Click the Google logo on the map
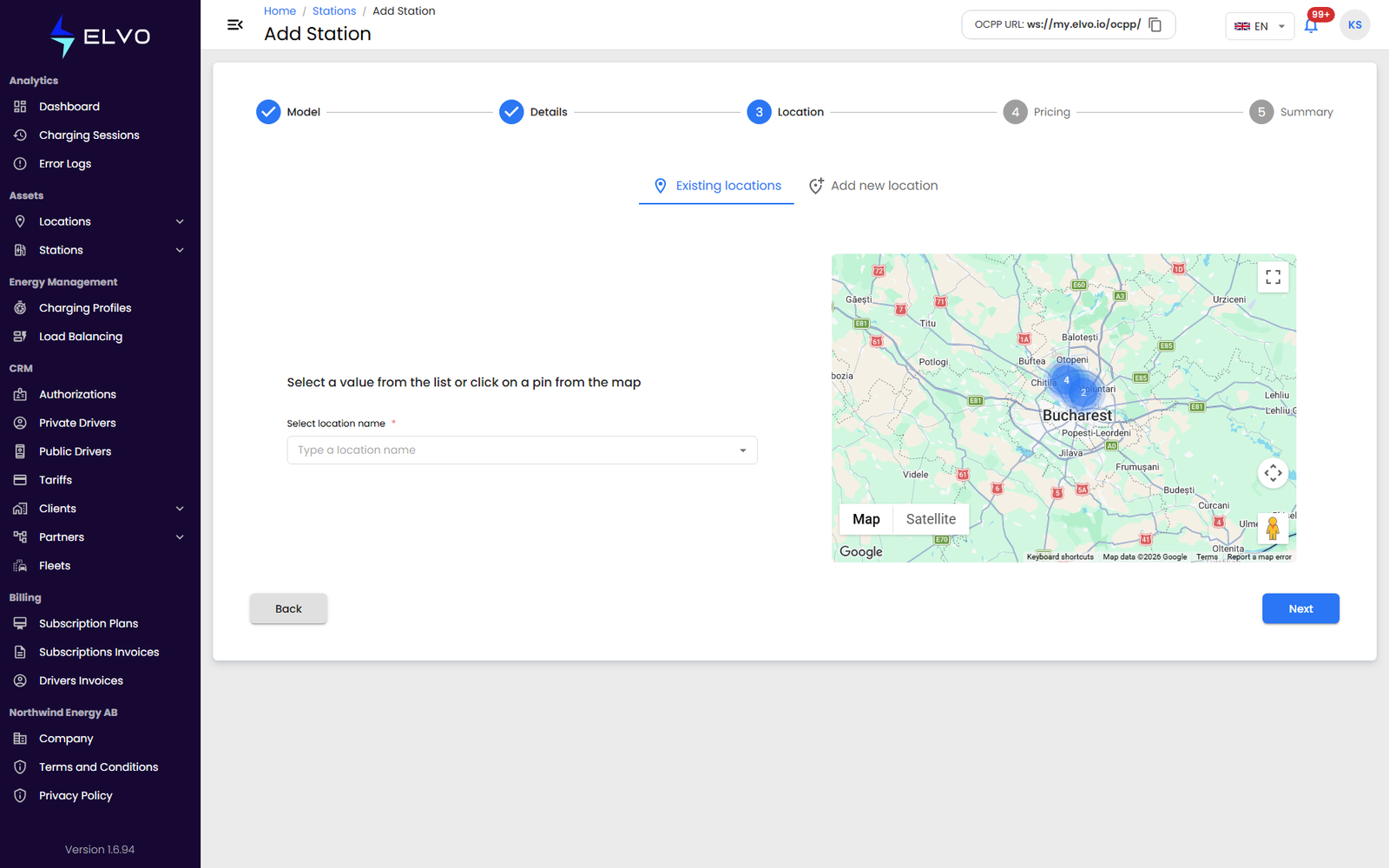 (860, 552)
